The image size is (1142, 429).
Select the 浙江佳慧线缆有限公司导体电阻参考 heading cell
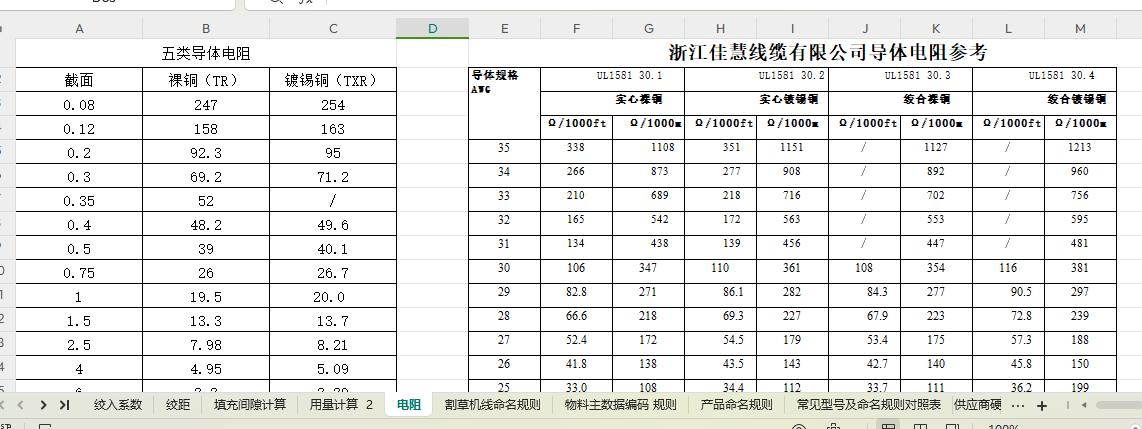pos(827,53)
